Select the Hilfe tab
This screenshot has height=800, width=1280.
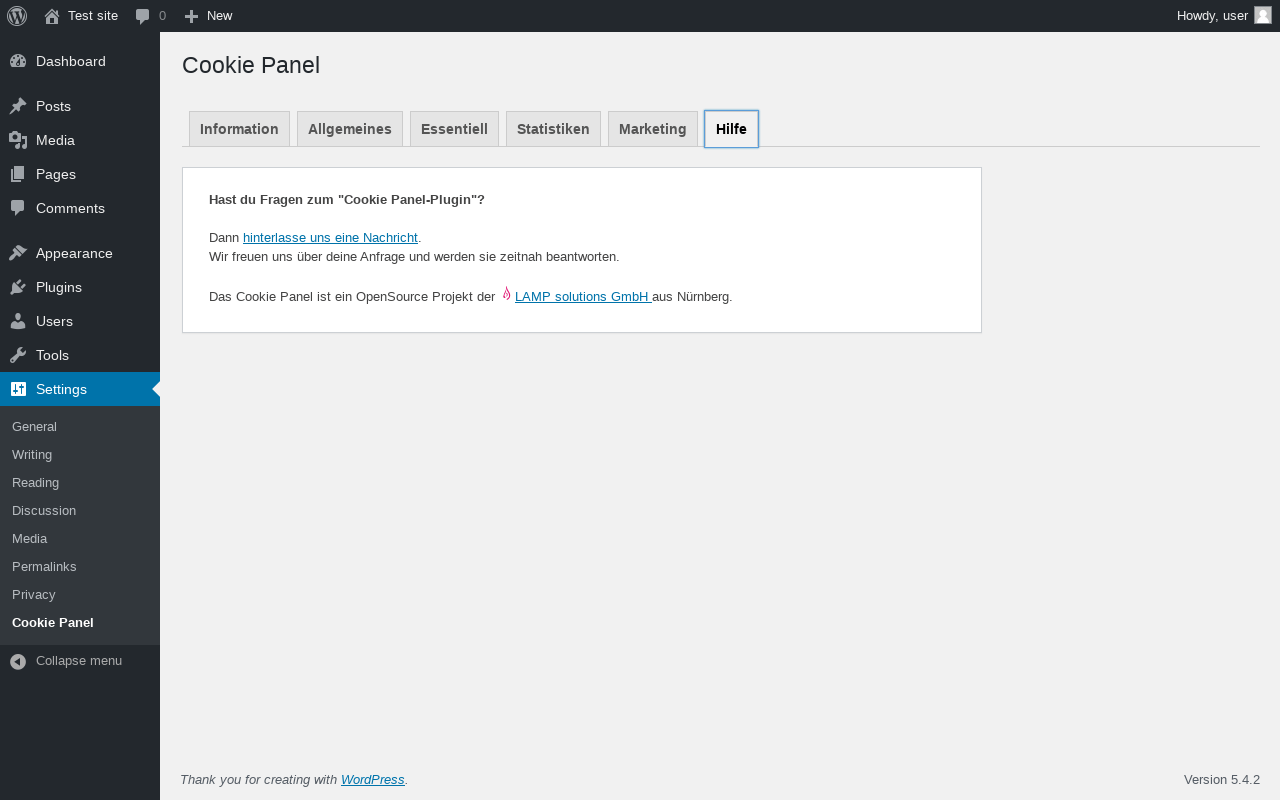731,129
